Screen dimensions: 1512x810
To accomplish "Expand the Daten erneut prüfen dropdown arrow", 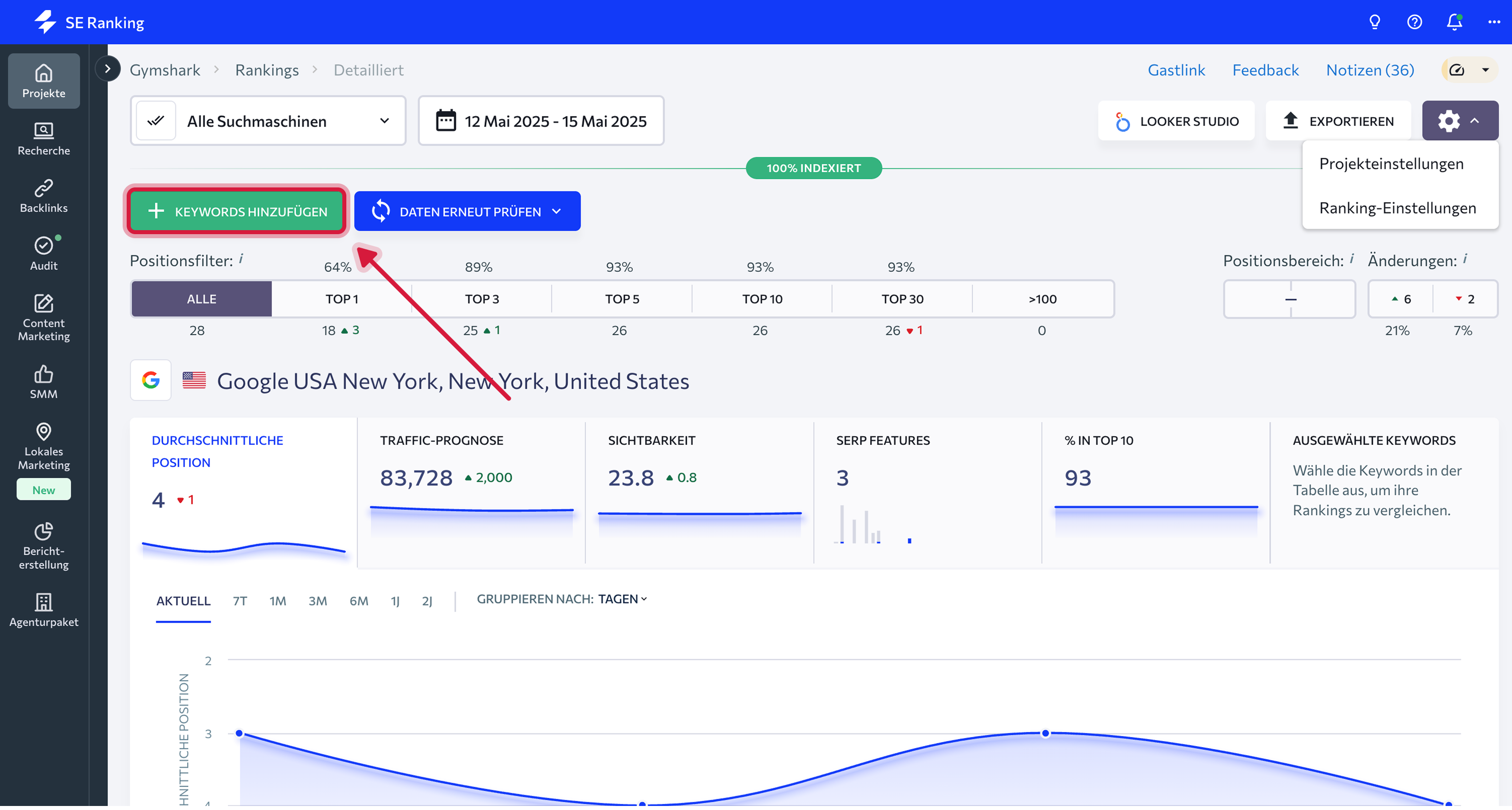I will coord(556,212).
